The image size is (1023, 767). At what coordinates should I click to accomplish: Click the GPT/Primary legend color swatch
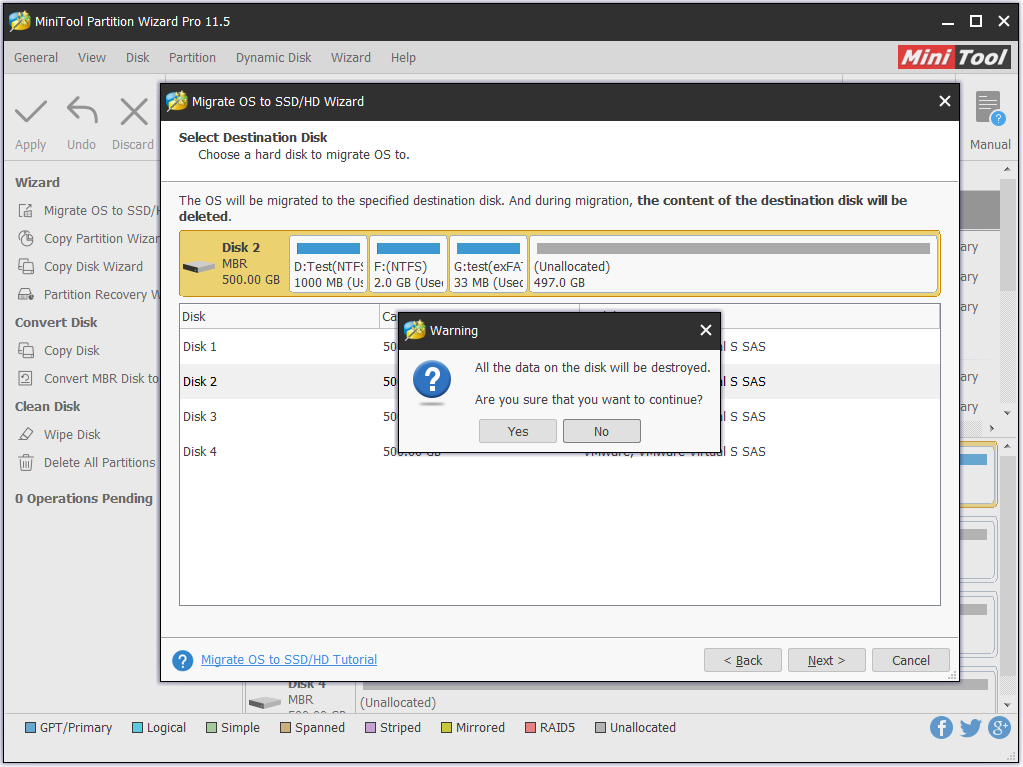30,727
